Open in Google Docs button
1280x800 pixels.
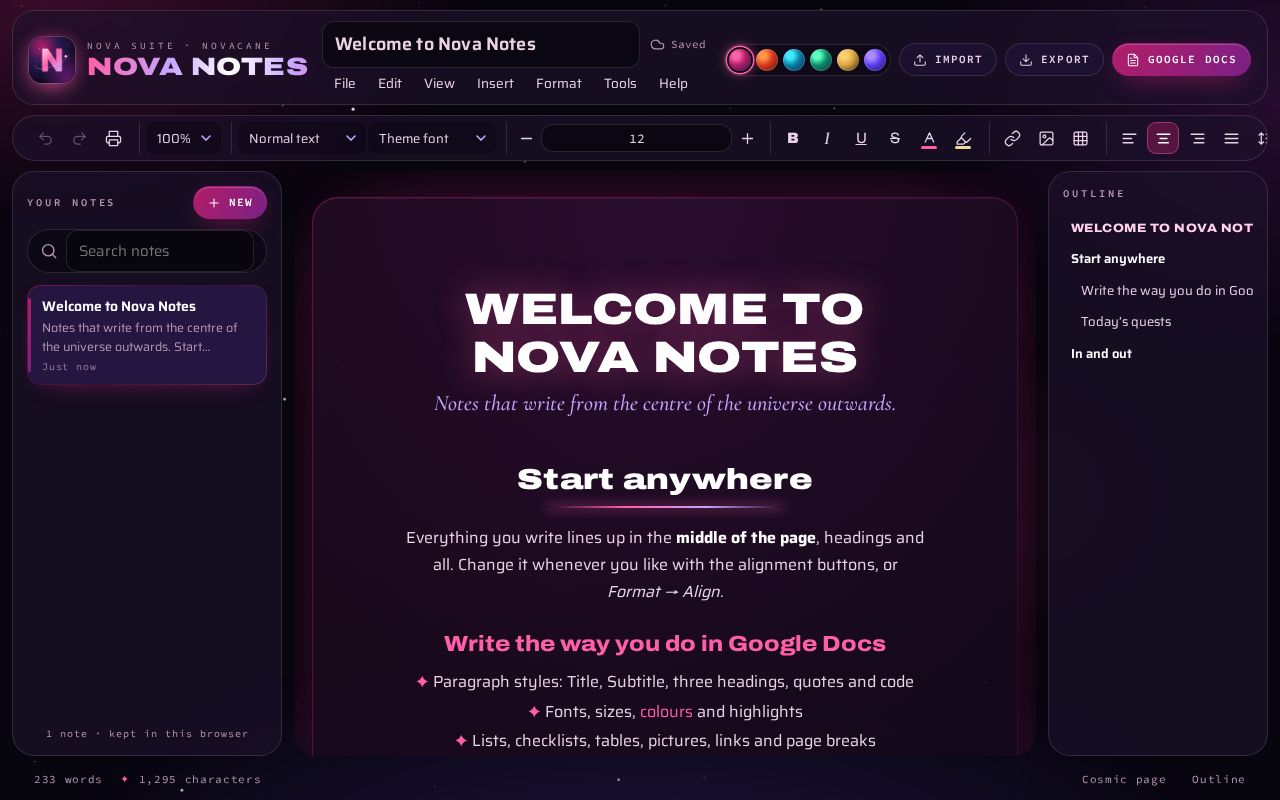(1181, 59)
